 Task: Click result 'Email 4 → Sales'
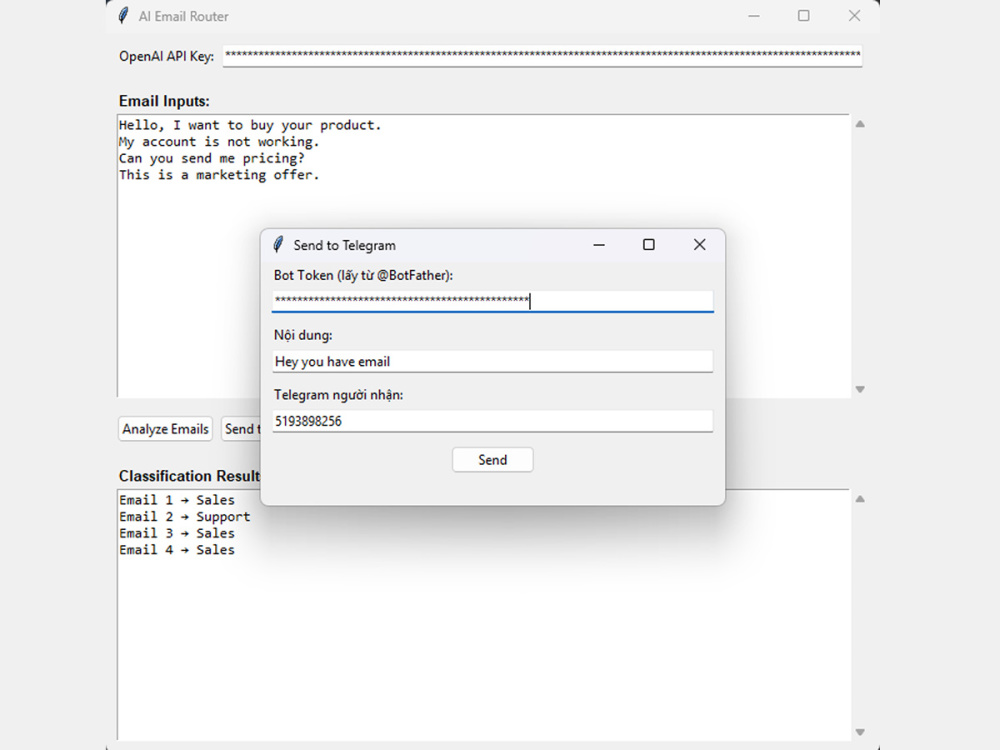[177, 550]
